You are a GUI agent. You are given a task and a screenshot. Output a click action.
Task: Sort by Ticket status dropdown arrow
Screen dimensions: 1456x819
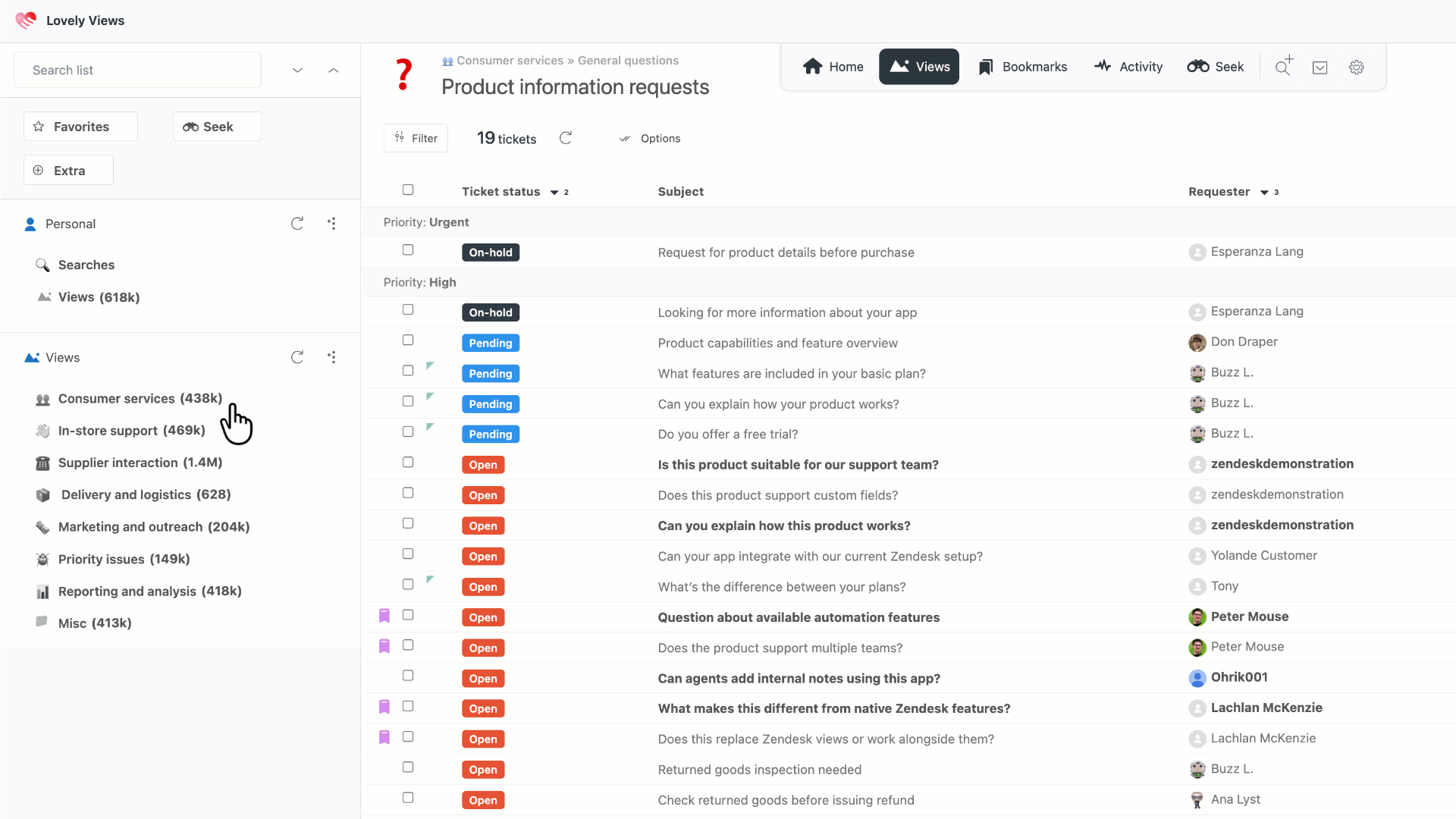point(554,193)
